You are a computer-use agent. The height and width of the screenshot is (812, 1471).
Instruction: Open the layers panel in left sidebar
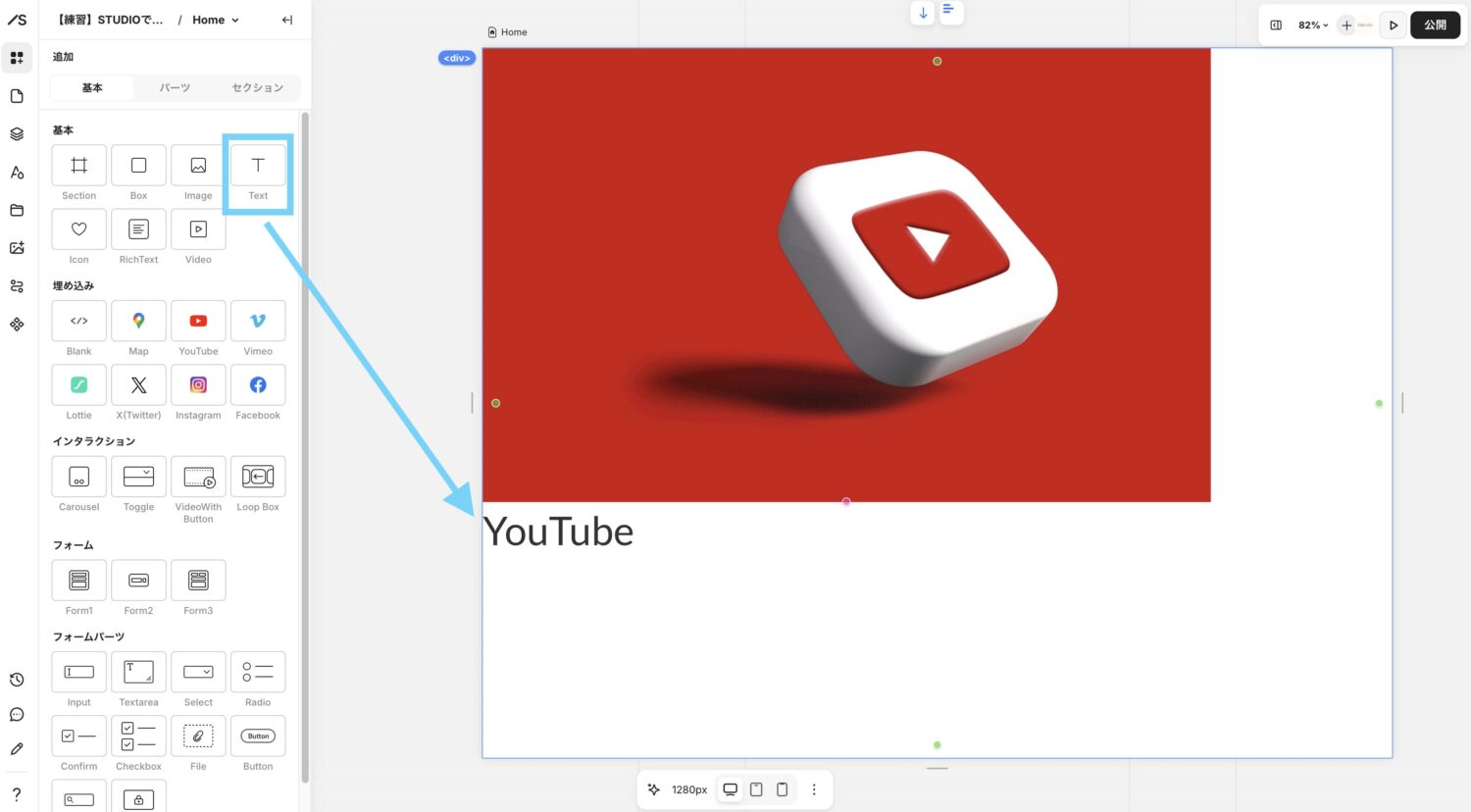click(x=17, y=134)
